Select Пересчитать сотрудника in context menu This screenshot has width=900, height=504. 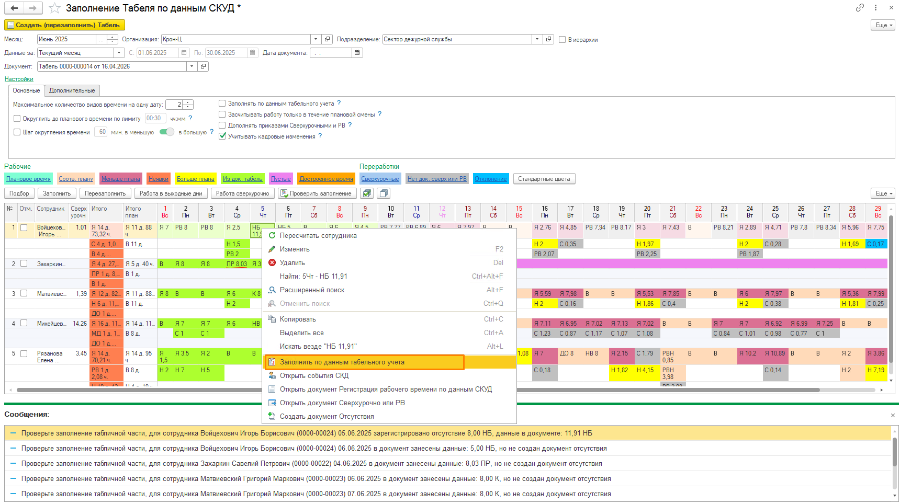coord(389,235)
